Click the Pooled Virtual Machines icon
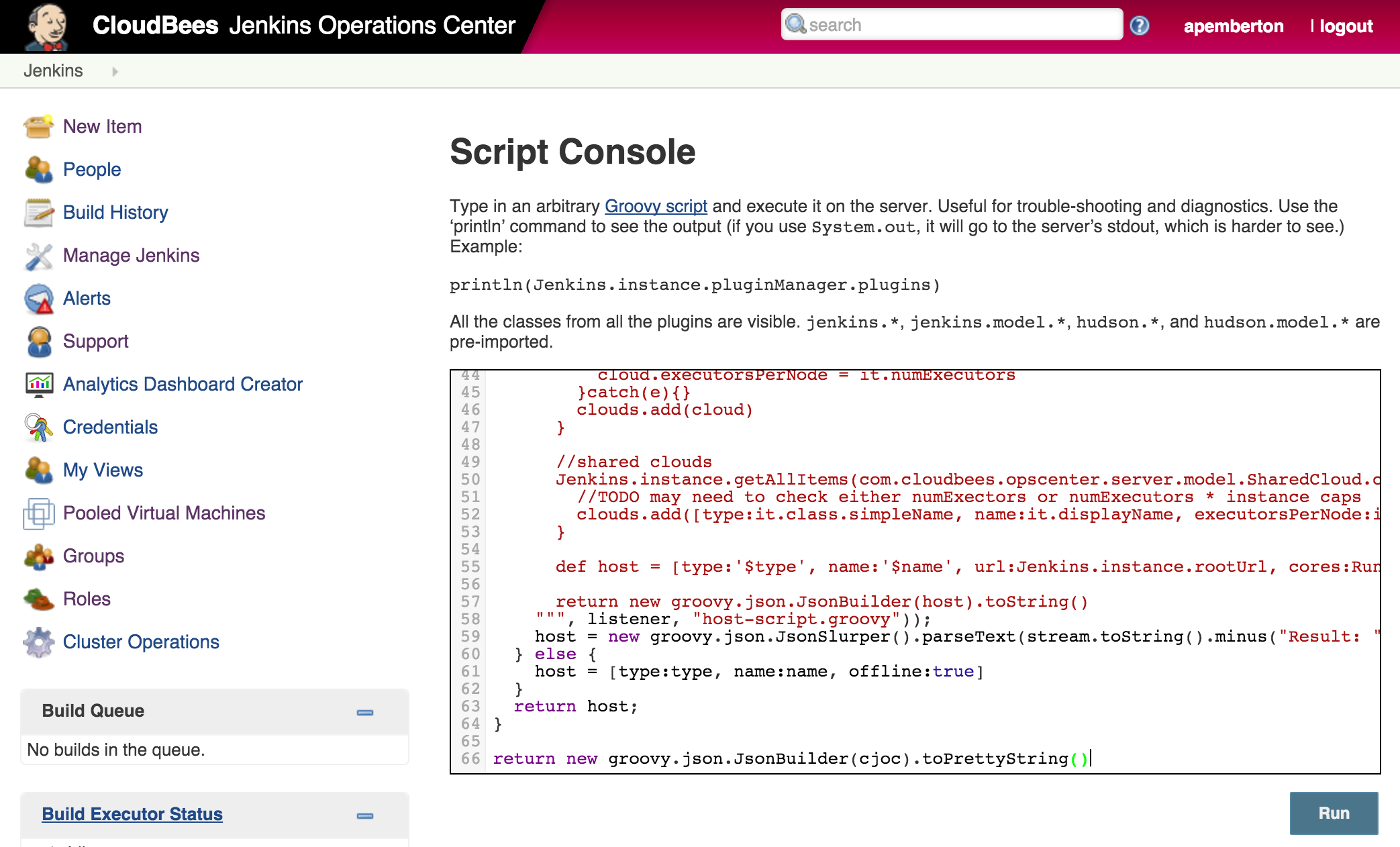The height and width of the screenshot is (847, 1400). pos(38,513)
